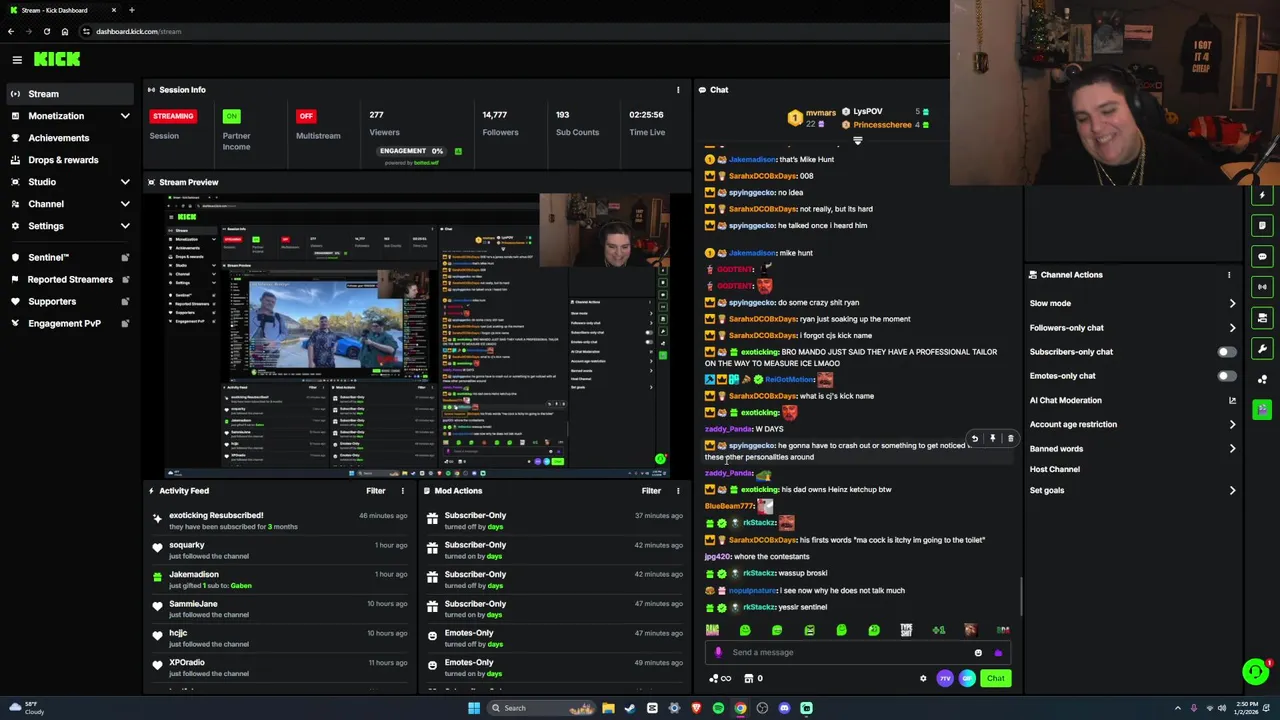Open the GIF picker button
The width and height of the screenshot is (1280, 720).
(x=967, y=679)
